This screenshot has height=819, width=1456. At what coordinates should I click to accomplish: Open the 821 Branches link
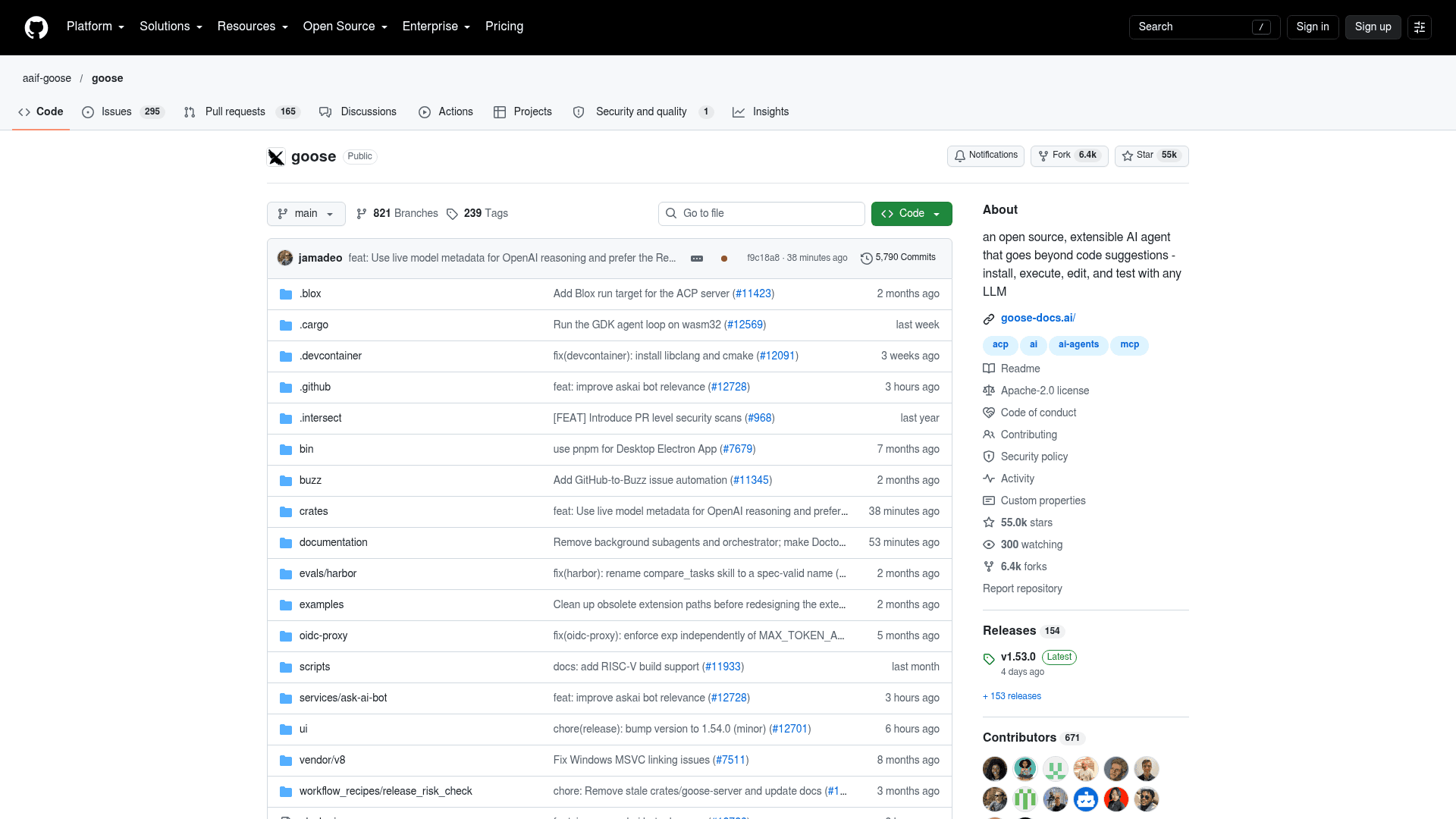[397, 214]
